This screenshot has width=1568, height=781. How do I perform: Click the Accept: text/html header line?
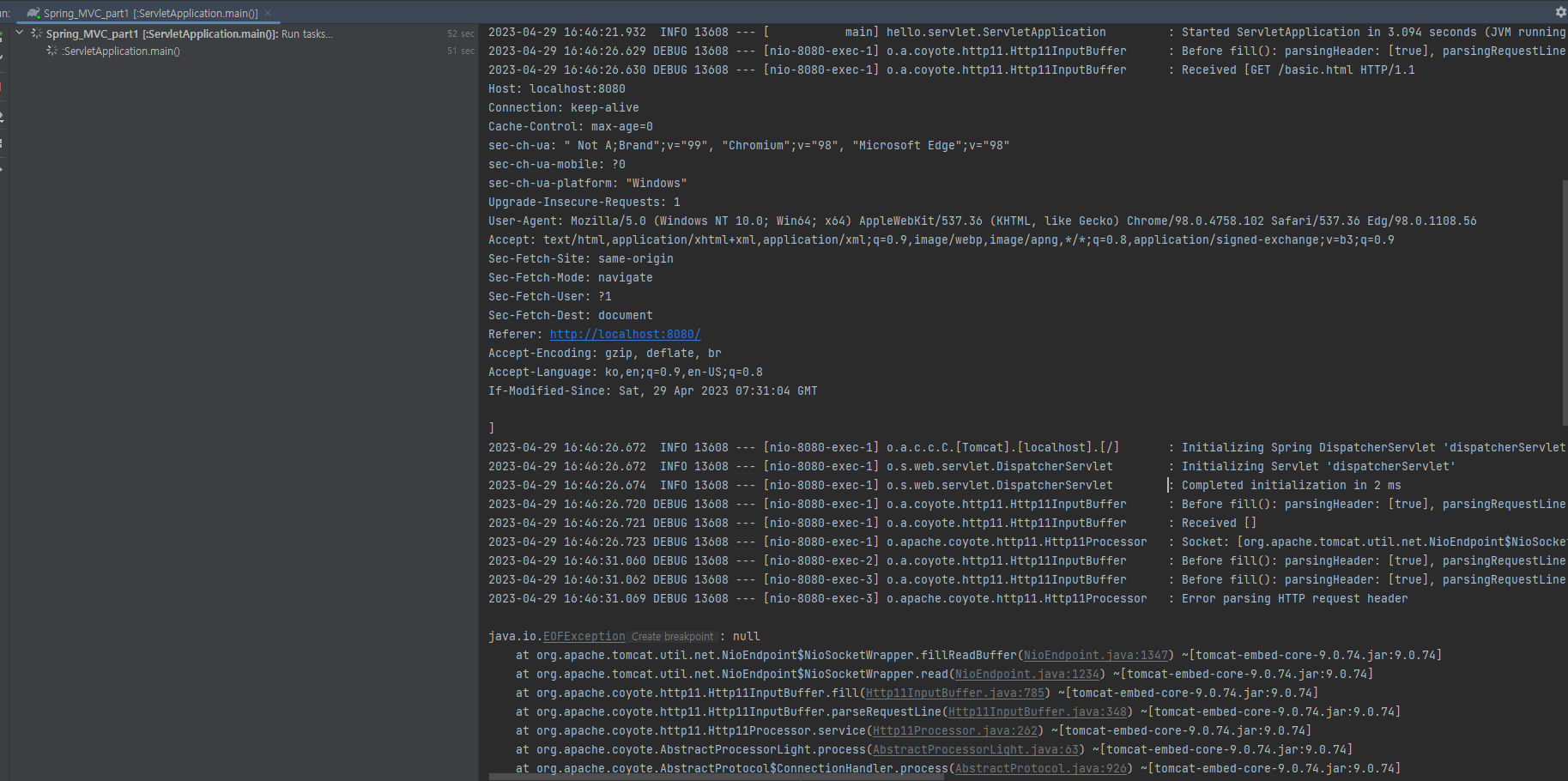pyautogui.click(x=941, y=239)
